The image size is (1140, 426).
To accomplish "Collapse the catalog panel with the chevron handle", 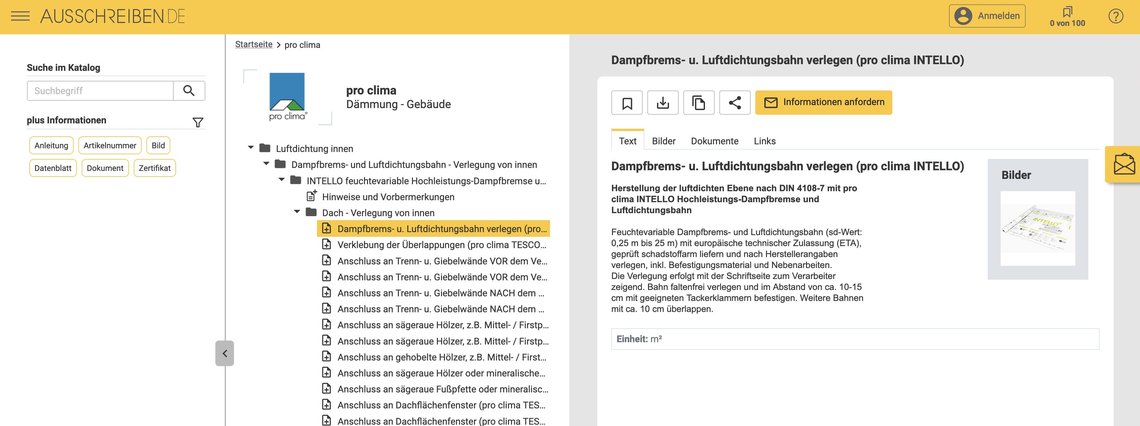I will pos(225,353).
